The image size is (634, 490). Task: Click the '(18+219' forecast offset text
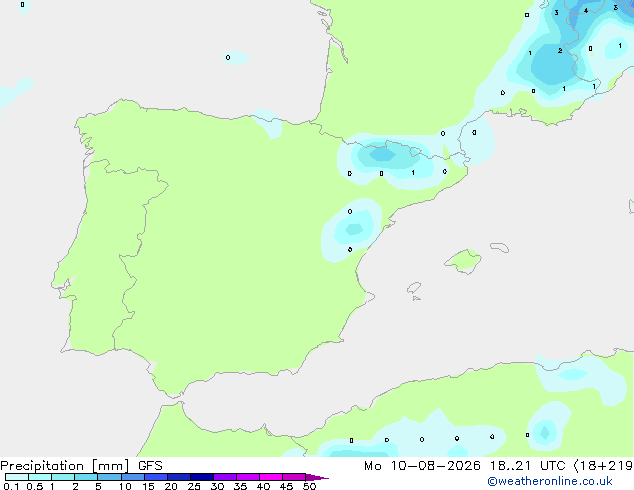click(x=604, y=466)
